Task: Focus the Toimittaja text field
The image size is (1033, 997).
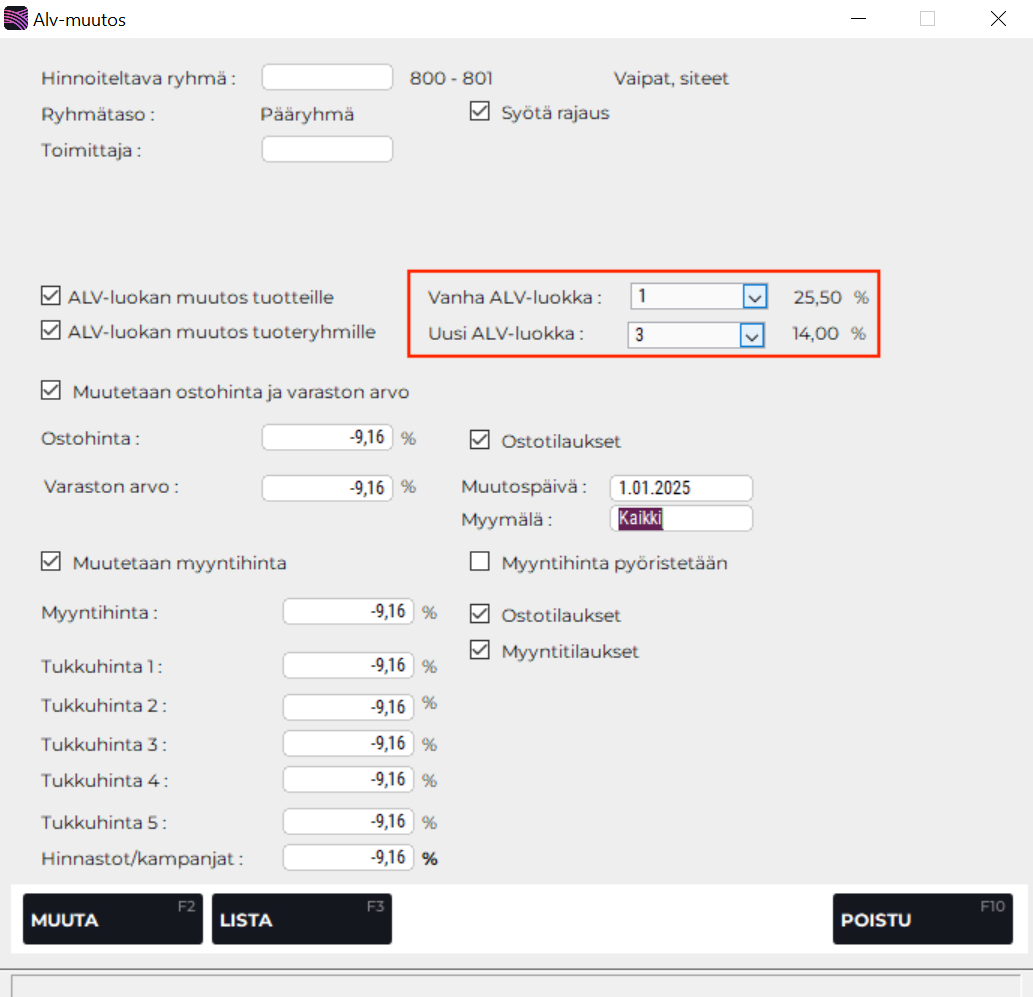Action: (327, 150)
